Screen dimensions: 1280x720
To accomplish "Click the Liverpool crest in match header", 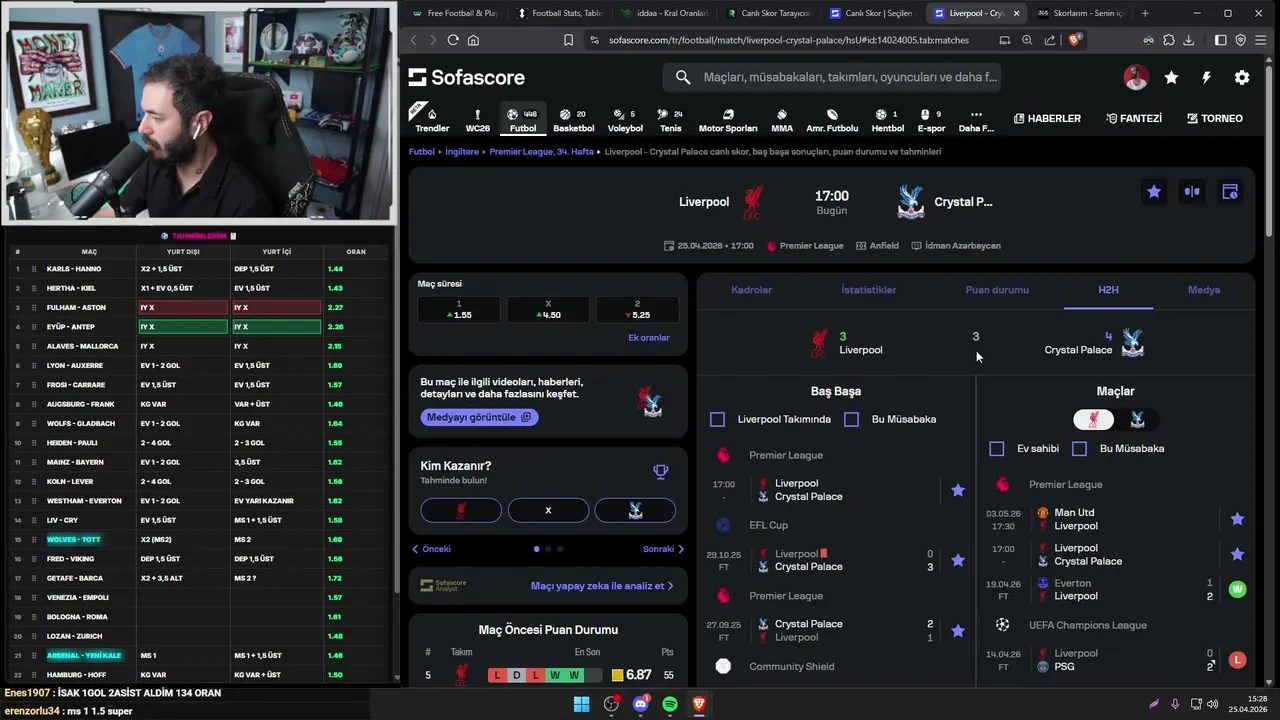I will pyautogui.click(x=753, y=202).
